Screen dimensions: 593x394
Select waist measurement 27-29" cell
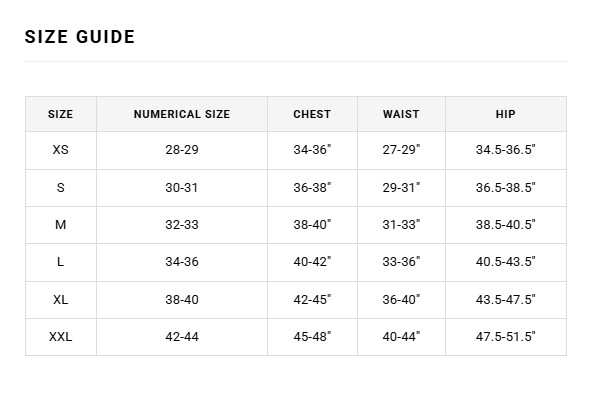click(401, 150)
